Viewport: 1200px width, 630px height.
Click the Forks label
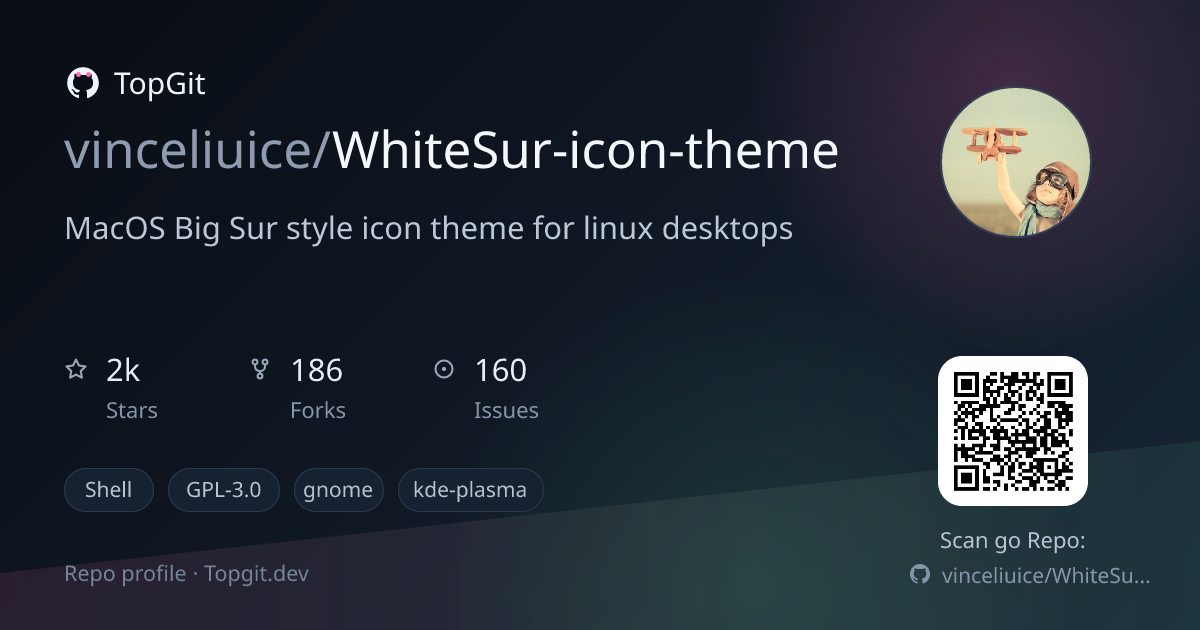tap(318, 410)
